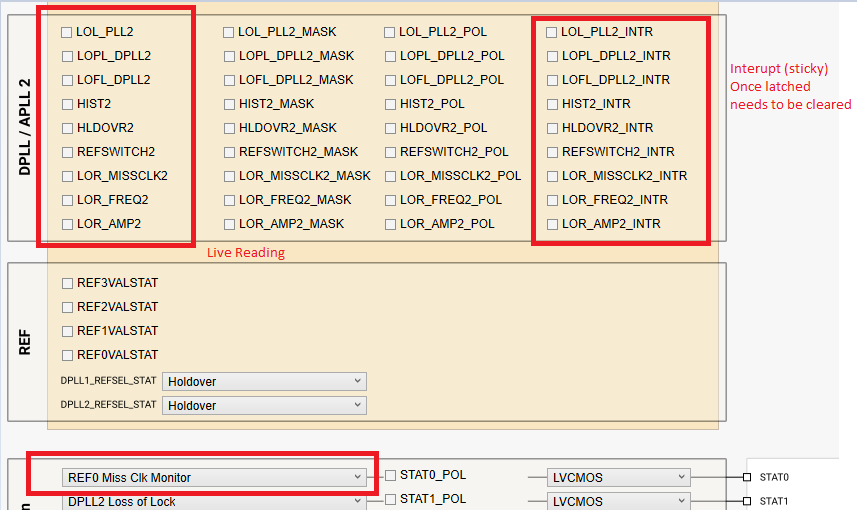Screen dimensions: 857x510
Task: Open the DPLL2_REFSEL_STAT Holdover dropdown
Action: (265, 406)
